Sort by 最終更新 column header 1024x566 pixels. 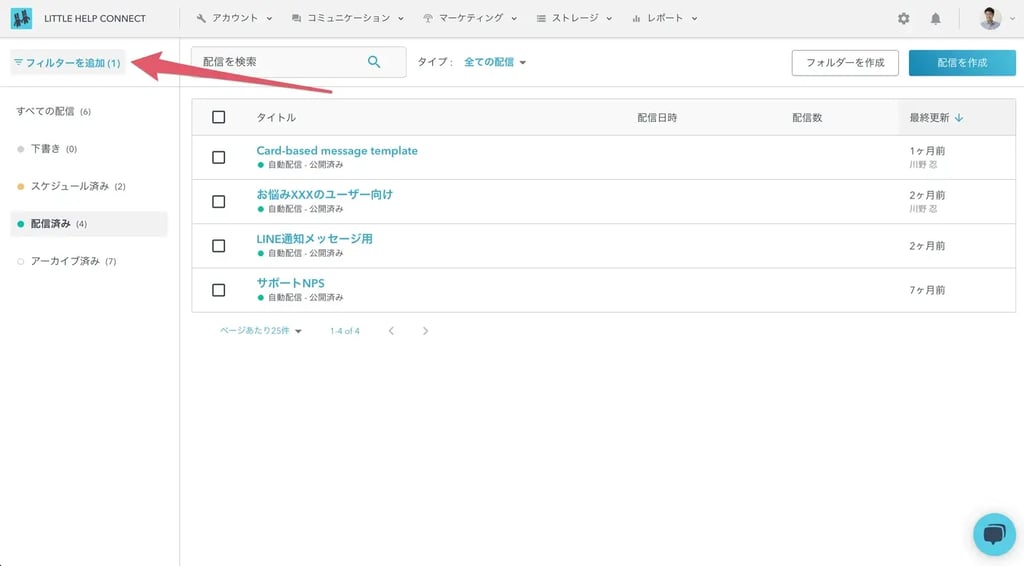(x=936, y=117)
